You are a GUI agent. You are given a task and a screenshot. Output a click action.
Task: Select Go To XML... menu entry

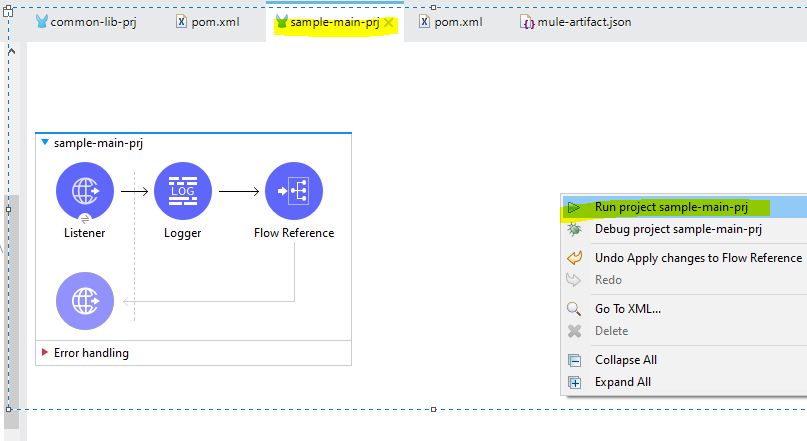[x=627, y=309]
